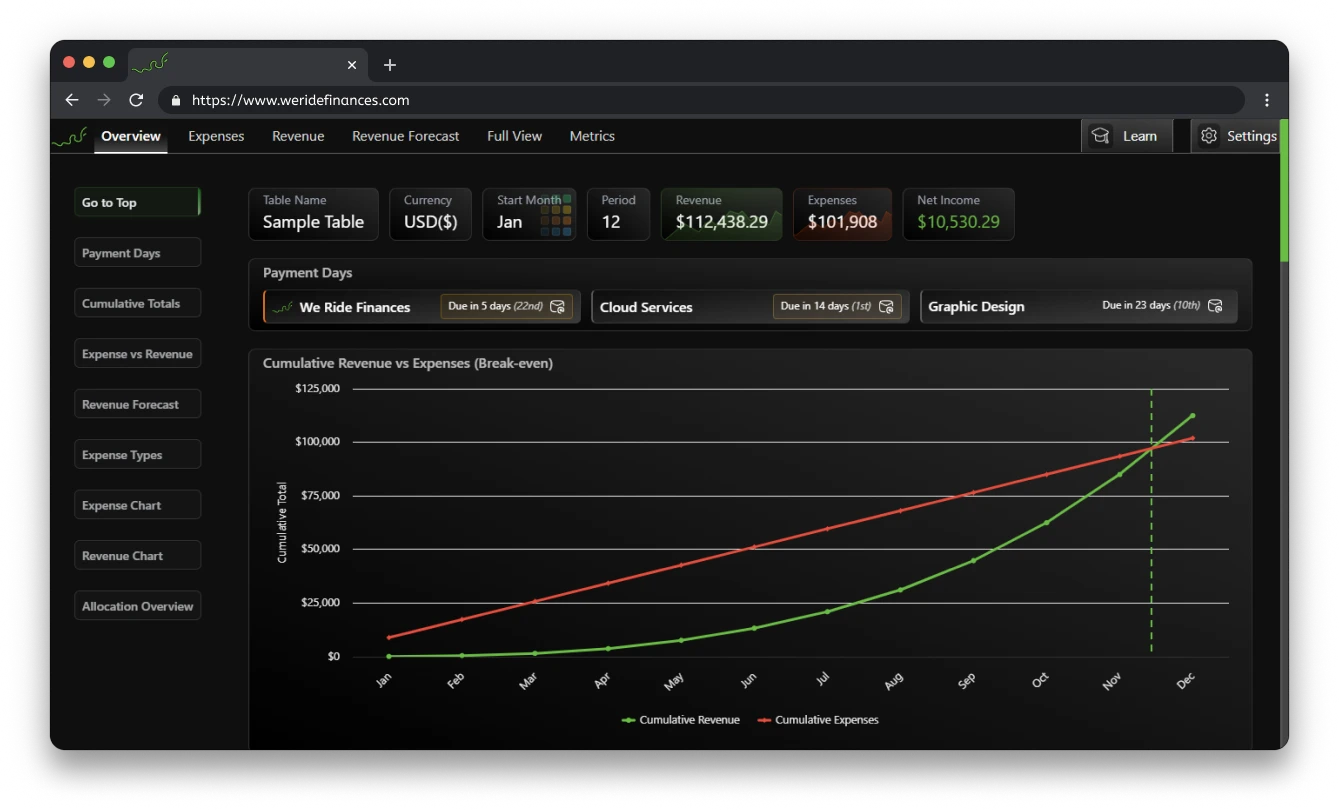Click the green page scrollbar thumb
The image size is (1339, 810).
(x=1284, y=191)
